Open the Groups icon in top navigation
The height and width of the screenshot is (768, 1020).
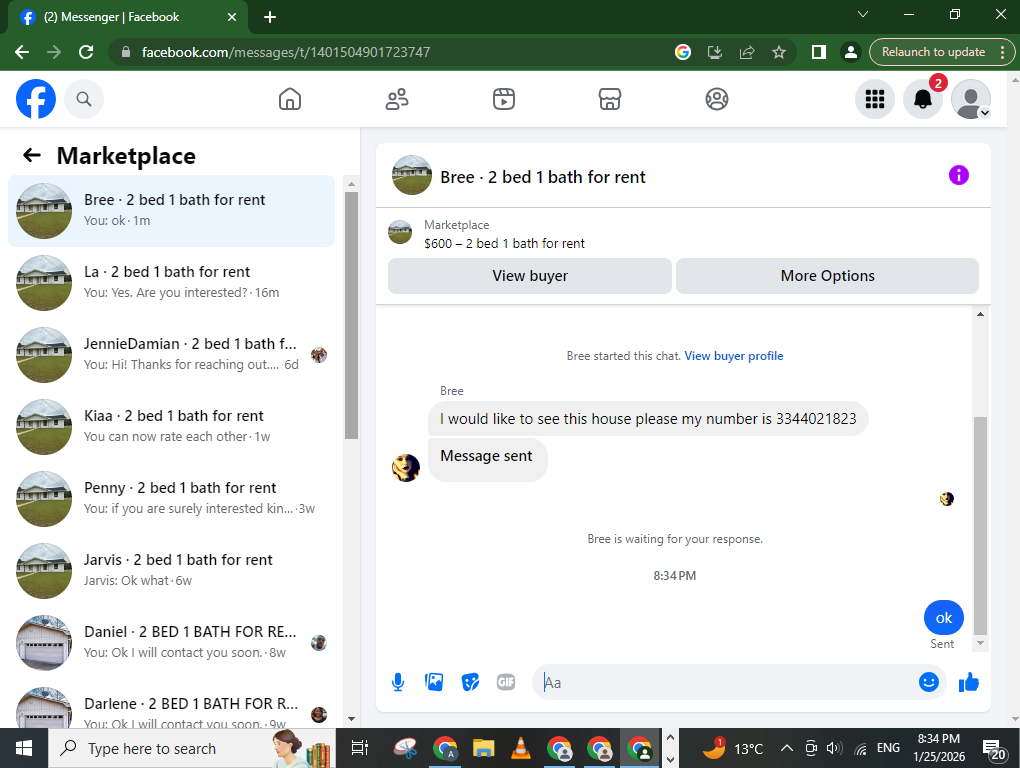point(716,99)
